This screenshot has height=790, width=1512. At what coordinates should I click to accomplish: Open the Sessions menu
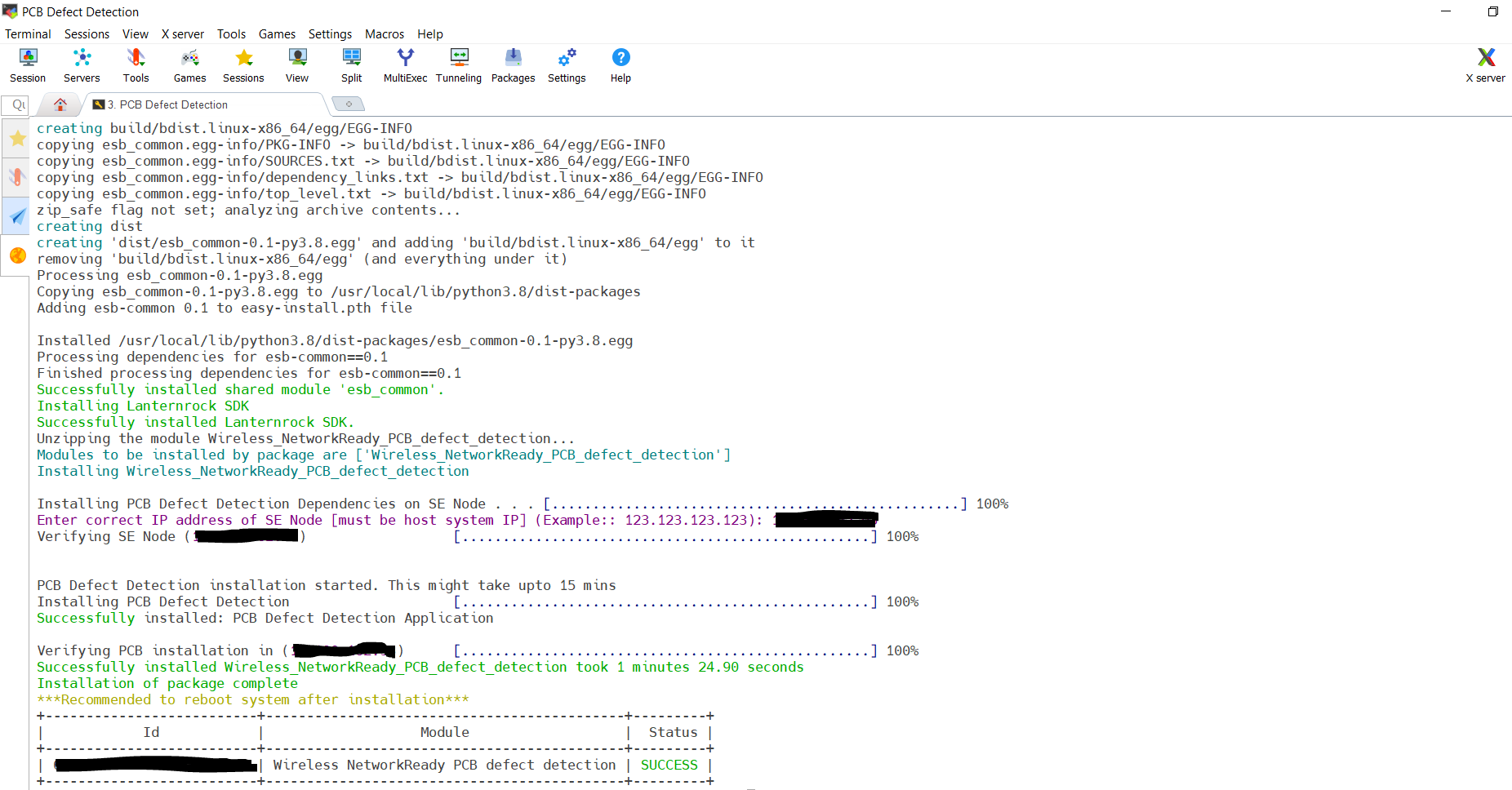click(87, 34)
